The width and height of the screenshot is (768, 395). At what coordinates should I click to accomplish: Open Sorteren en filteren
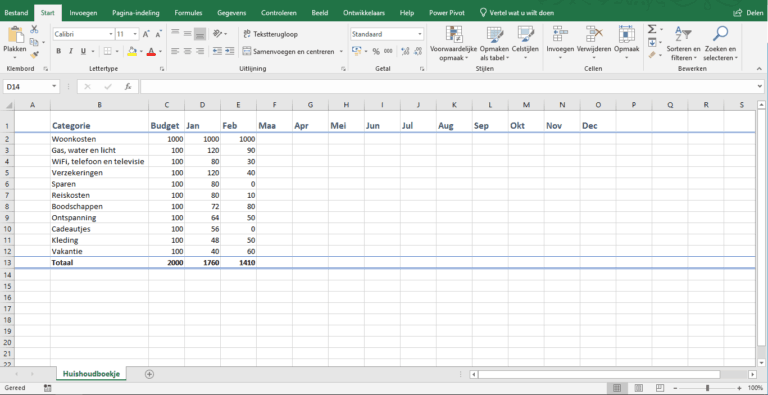tap(683, 43)
